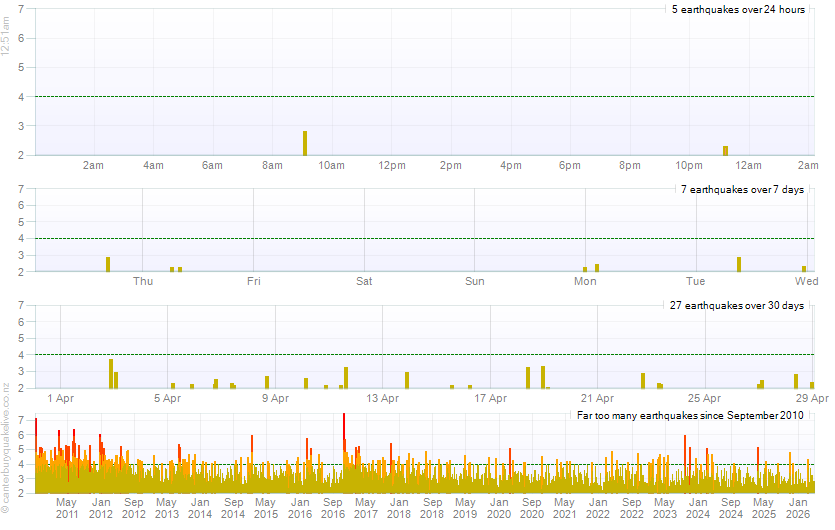Click the '5 earthquakes over 24 hours' label

pyautogui.click(x=738, y=9)
